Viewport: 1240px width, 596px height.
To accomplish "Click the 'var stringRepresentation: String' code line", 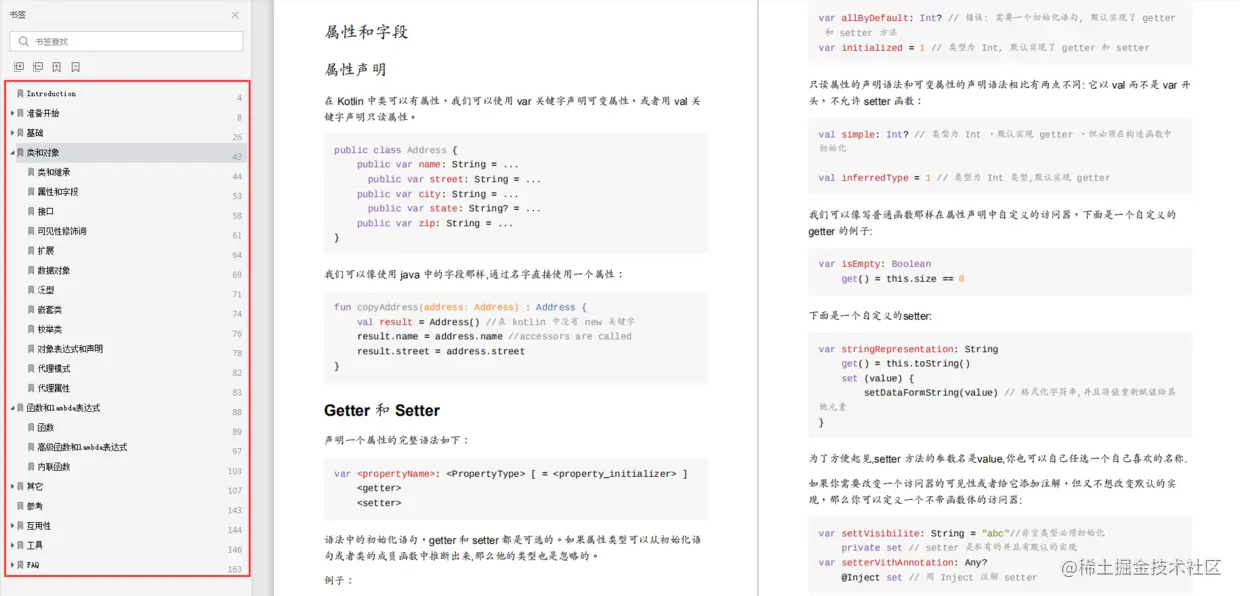I will [908, 349].
